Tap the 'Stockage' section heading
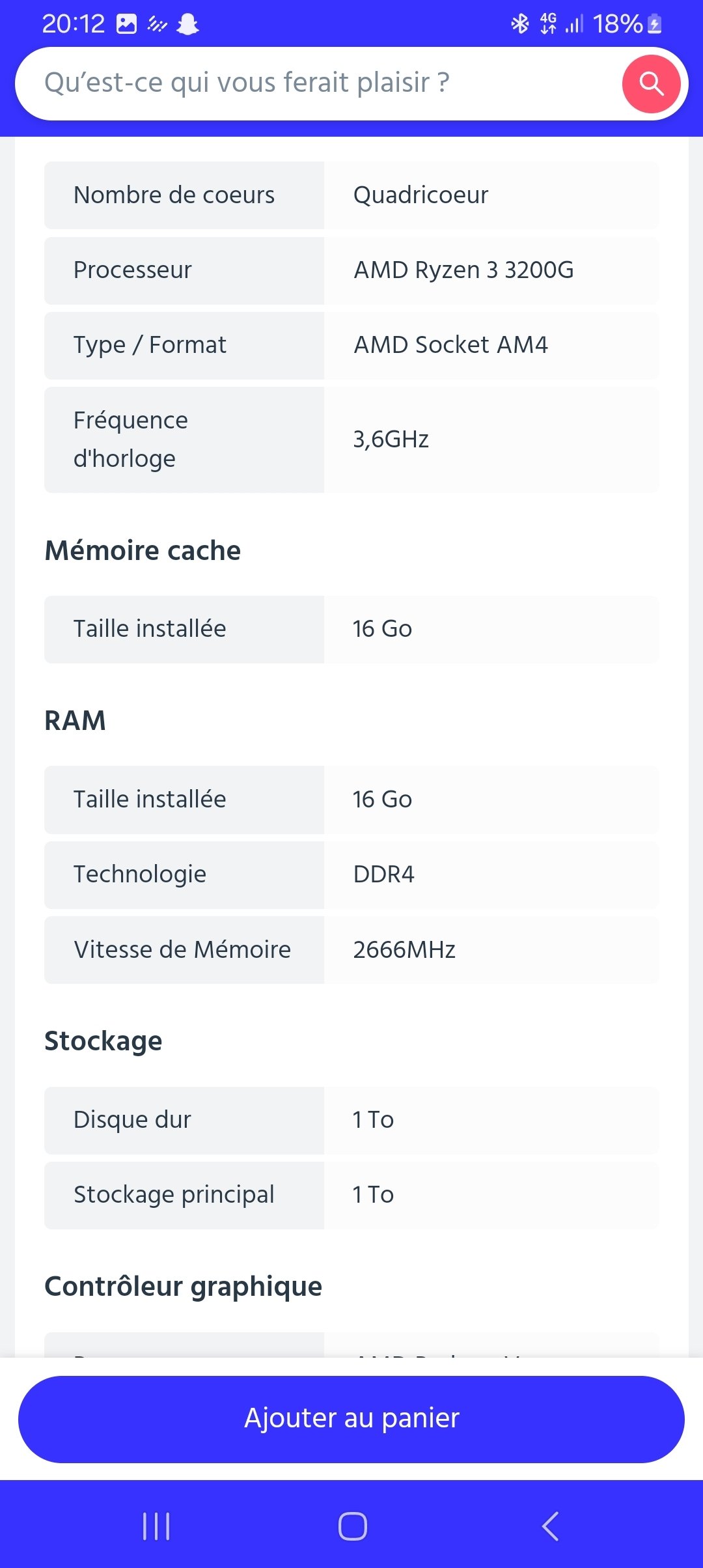 click(x=103, y=1041)
